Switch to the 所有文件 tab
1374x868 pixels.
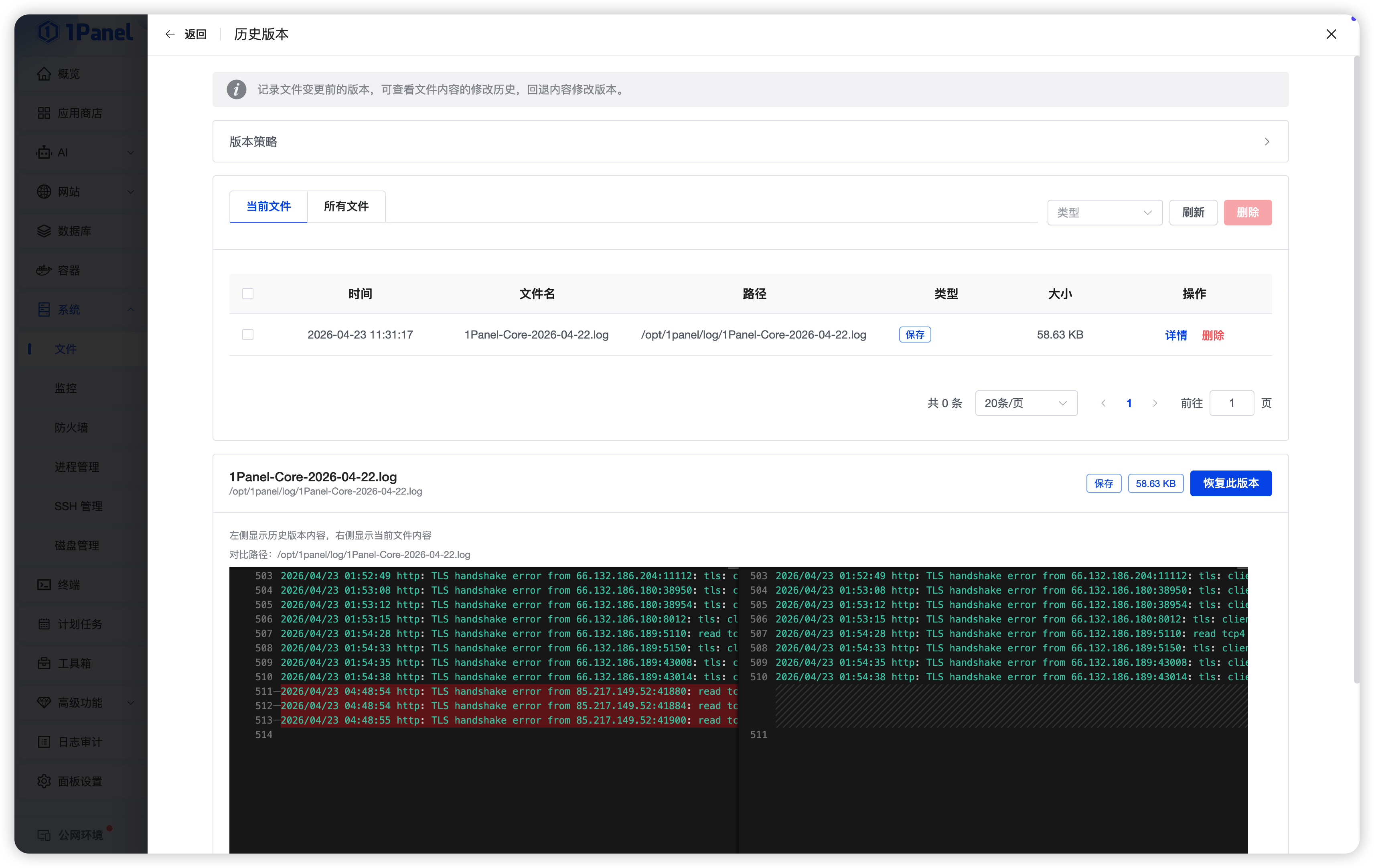click(346, 207)
